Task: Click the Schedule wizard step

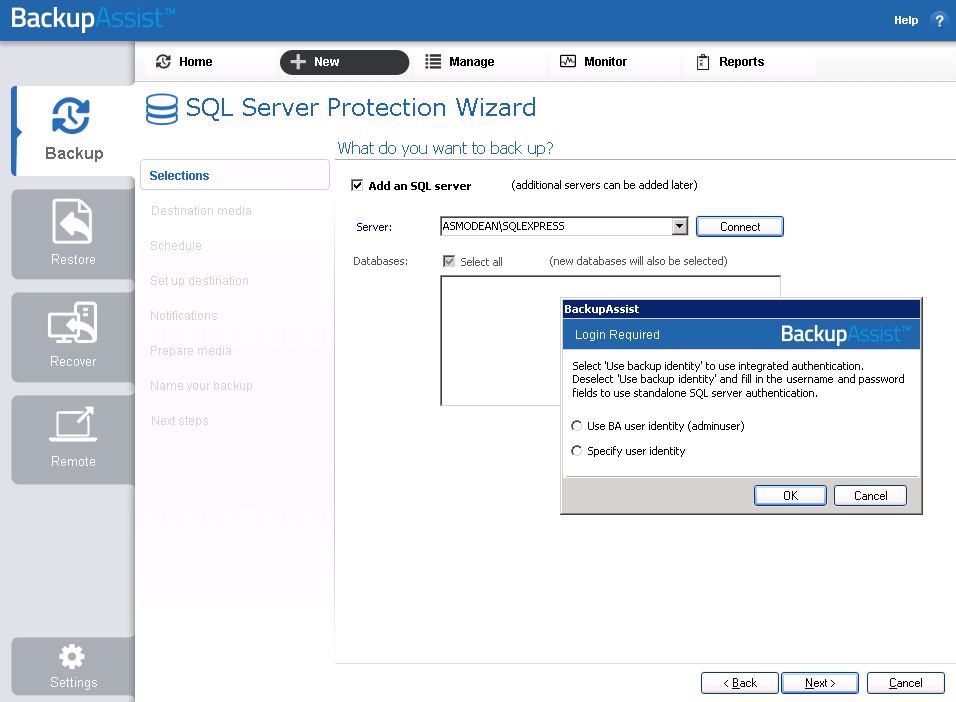Action: click(x=176, y=246)
